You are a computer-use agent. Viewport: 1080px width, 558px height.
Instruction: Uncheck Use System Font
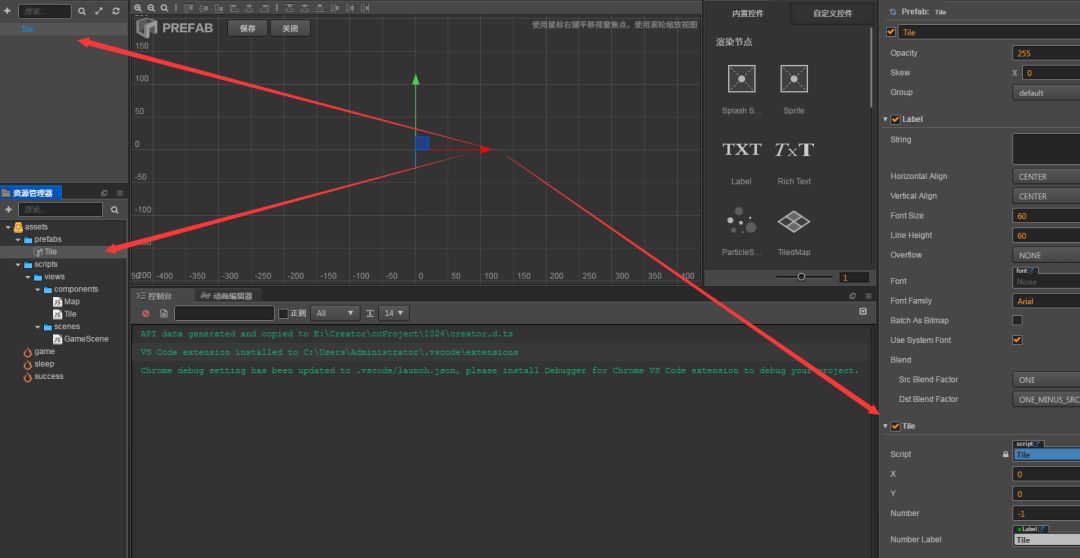(x=1017, y=340)
